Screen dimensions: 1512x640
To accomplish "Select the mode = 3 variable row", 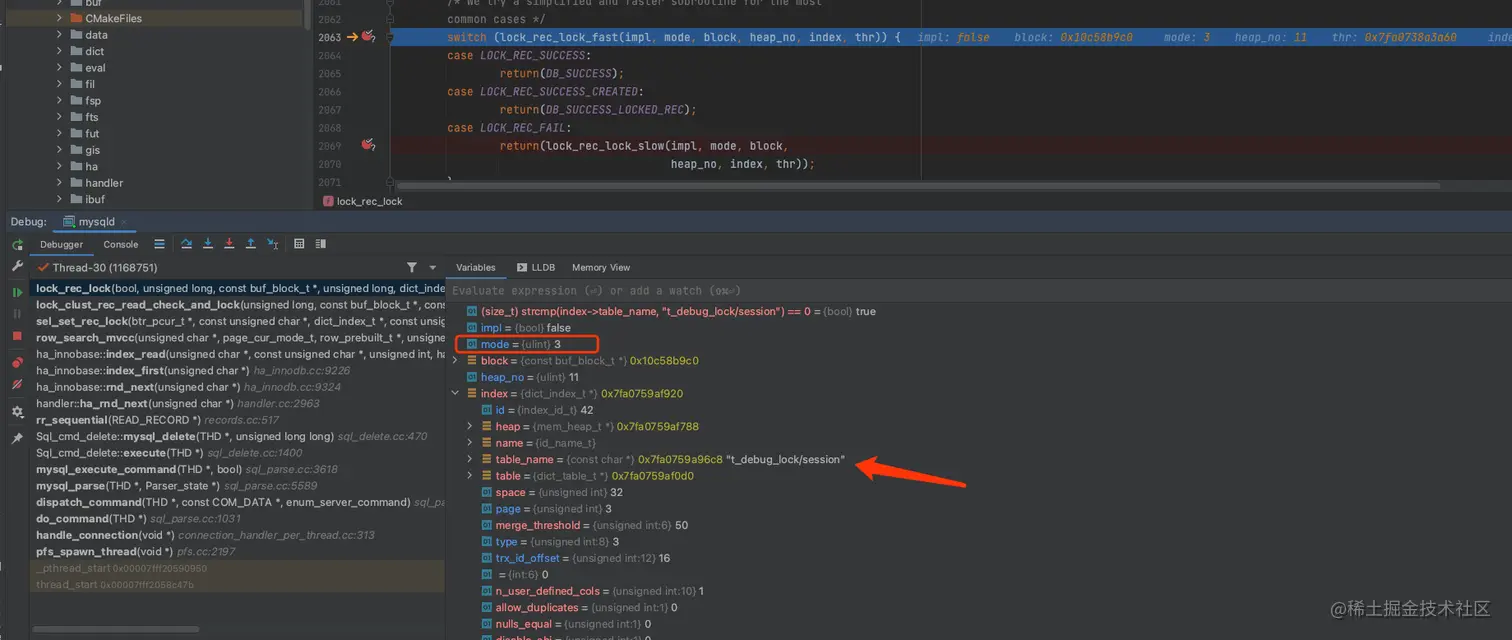I will coord(980,344).
